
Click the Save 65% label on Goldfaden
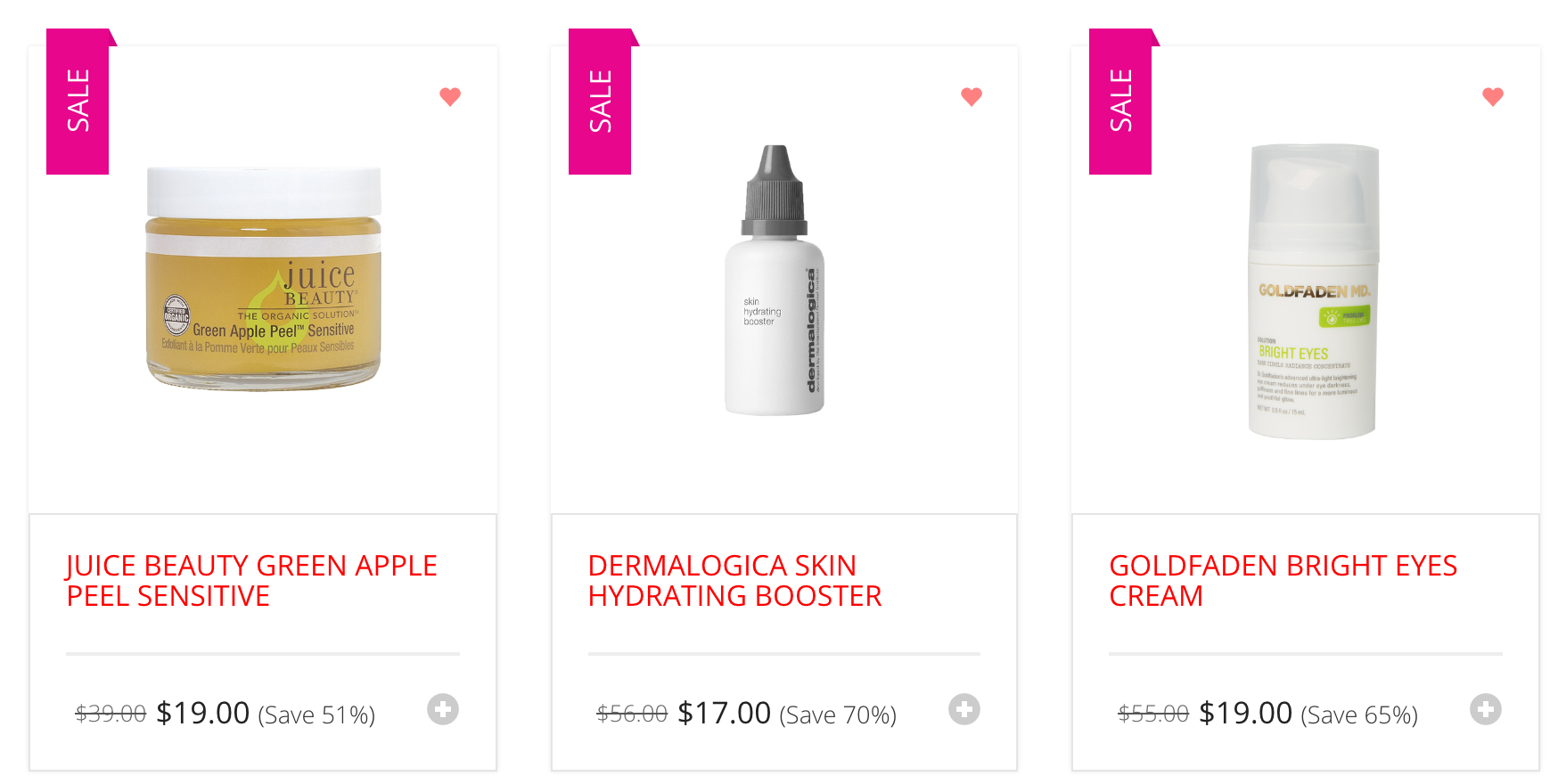coord(1359,715)
